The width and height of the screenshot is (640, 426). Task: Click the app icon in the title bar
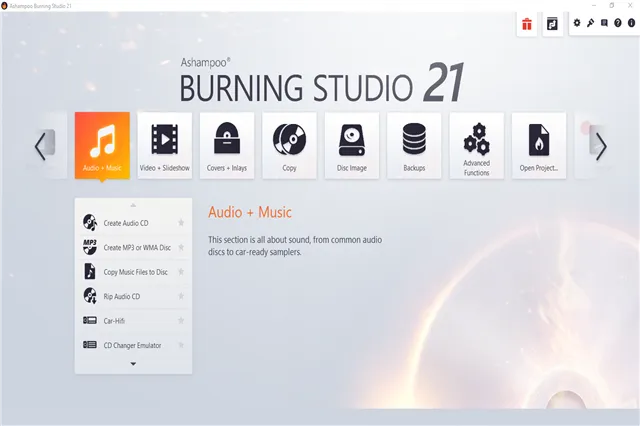click(4, 6)
